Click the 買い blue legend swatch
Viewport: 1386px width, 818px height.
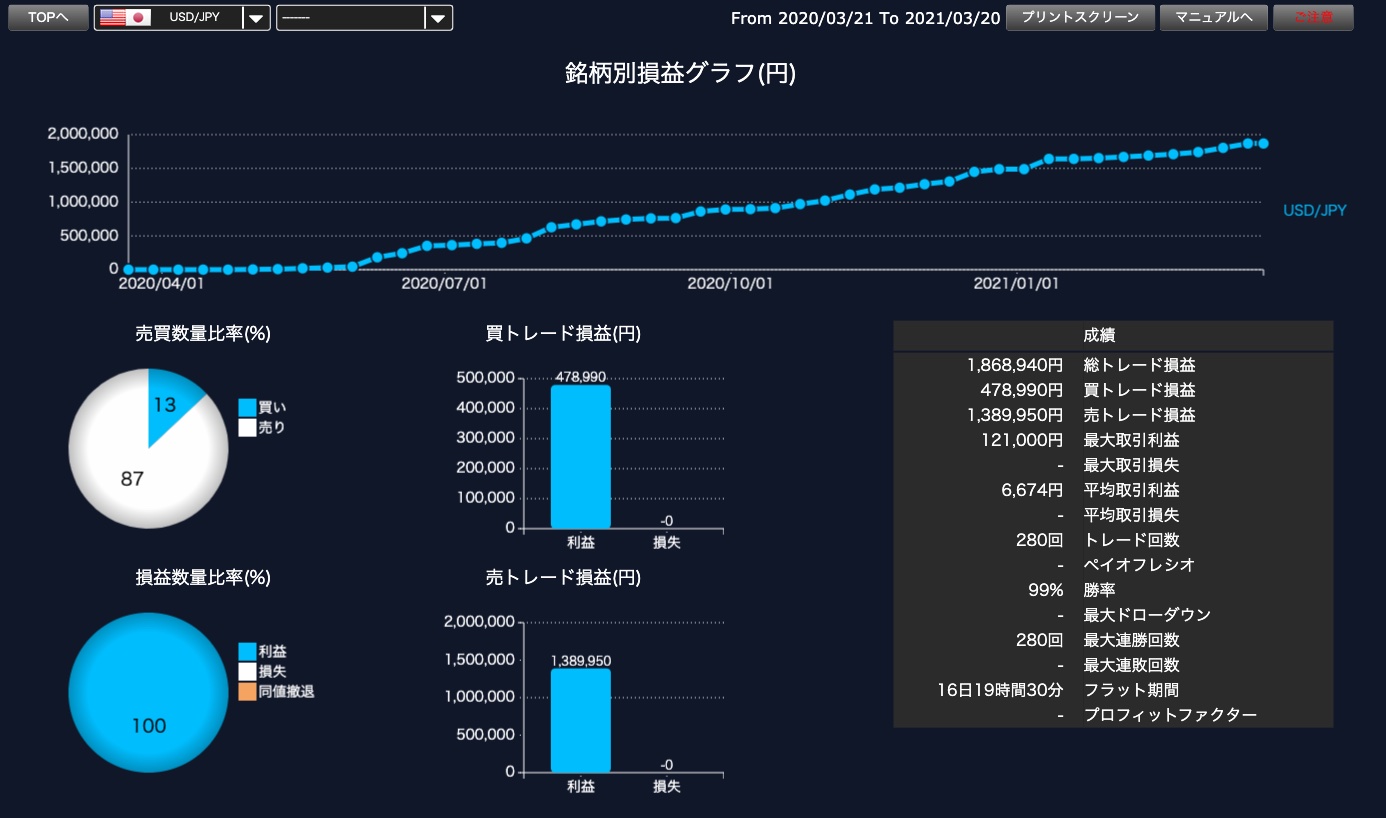pos(247,407)
